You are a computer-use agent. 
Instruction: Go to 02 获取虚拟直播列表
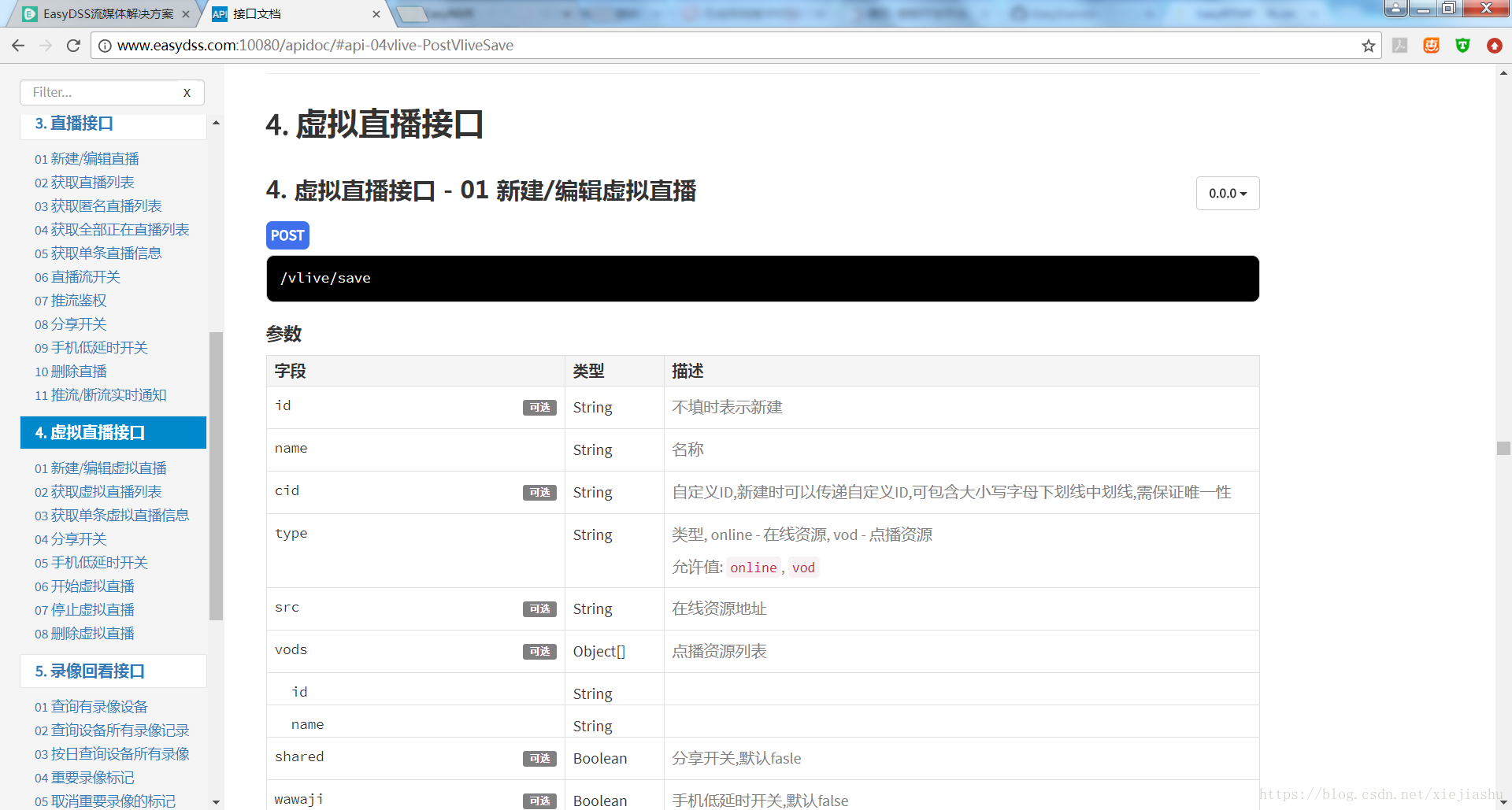coord(98,492)
